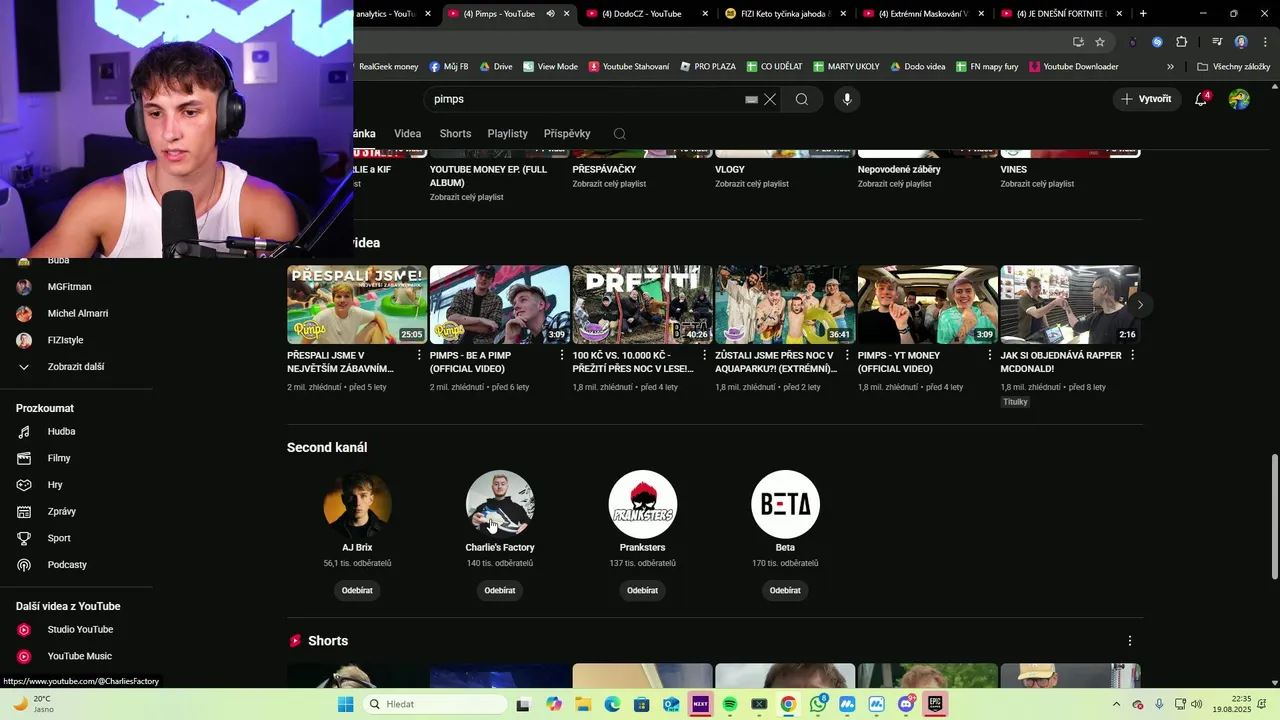This screenshot has height=720, width=1280.
Task: Open the Beta channel avatar
Action: click(785, 504)
